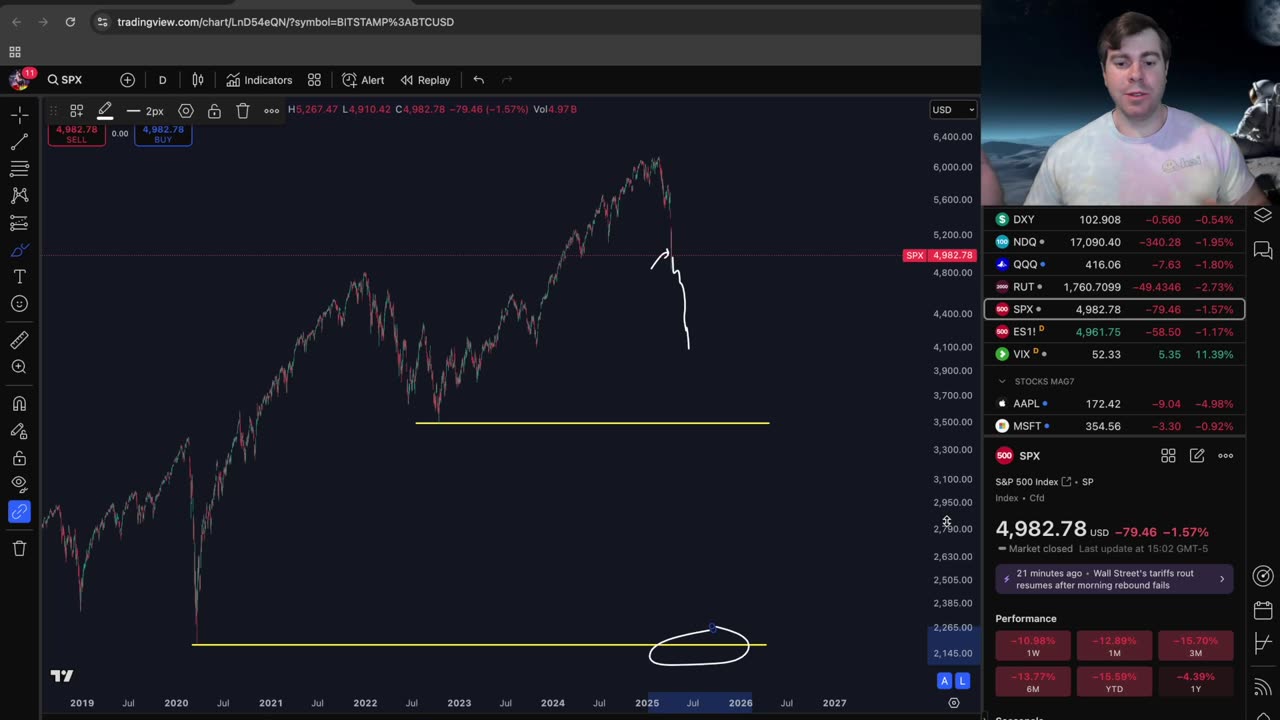
Task: Toggle auto scale A button
Action: tap(944, 681)
